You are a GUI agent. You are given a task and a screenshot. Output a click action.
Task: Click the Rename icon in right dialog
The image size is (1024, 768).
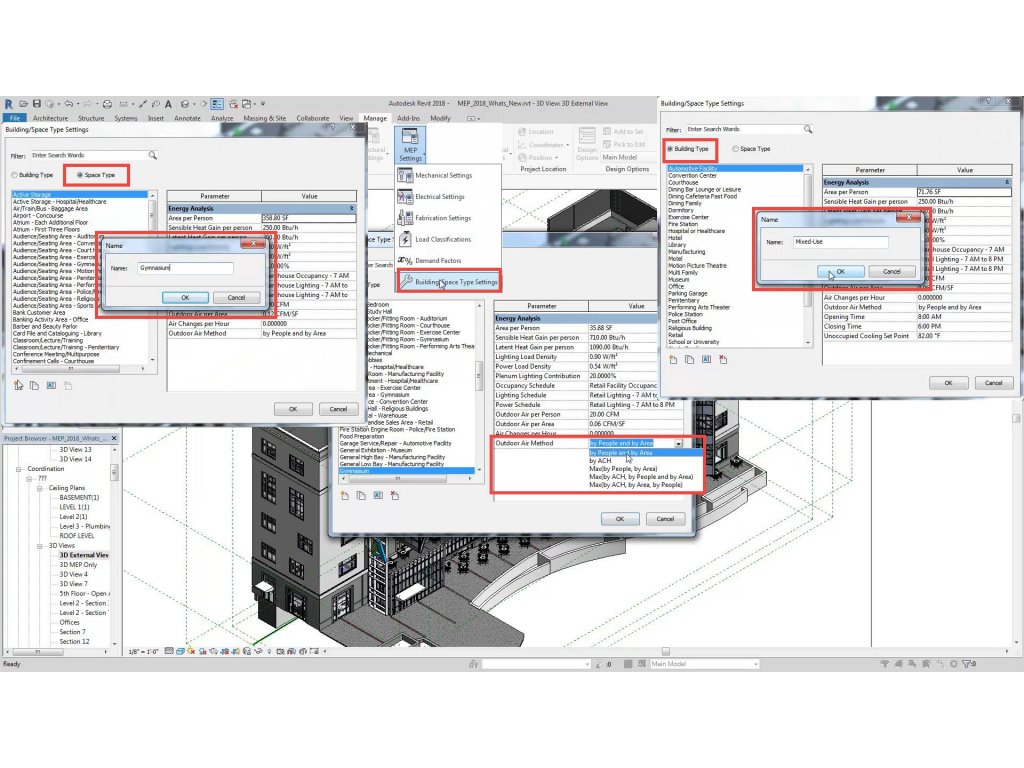707,360
